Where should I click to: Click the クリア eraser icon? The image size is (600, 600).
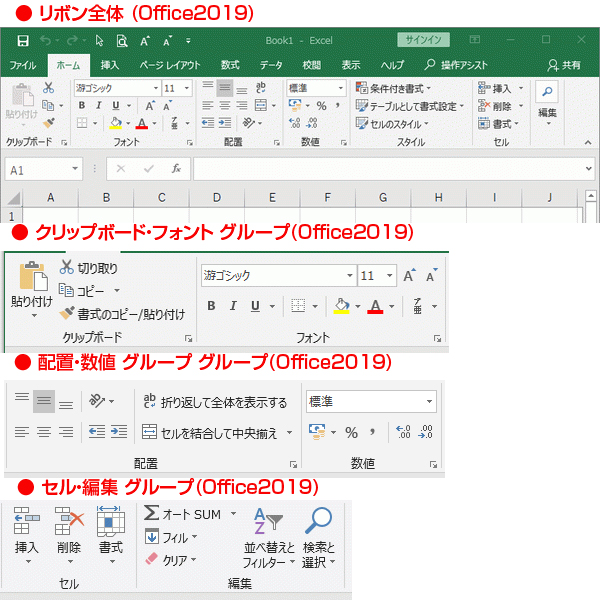pyautogui.click(x=151, y=560)
